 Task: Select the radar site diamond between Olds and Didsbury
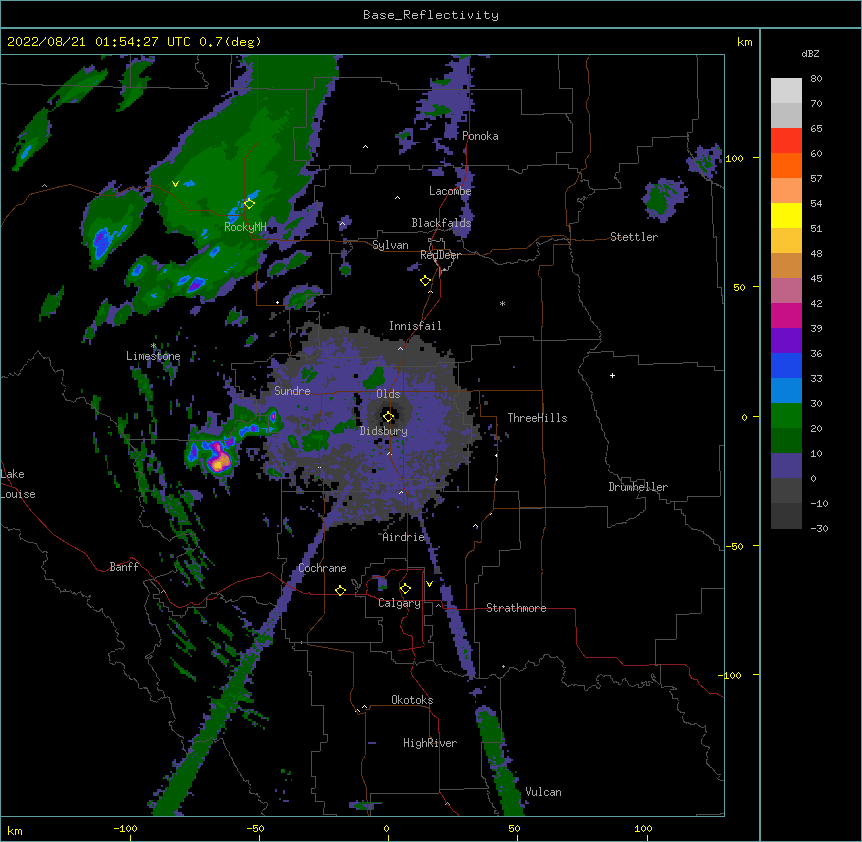point(388,416)
